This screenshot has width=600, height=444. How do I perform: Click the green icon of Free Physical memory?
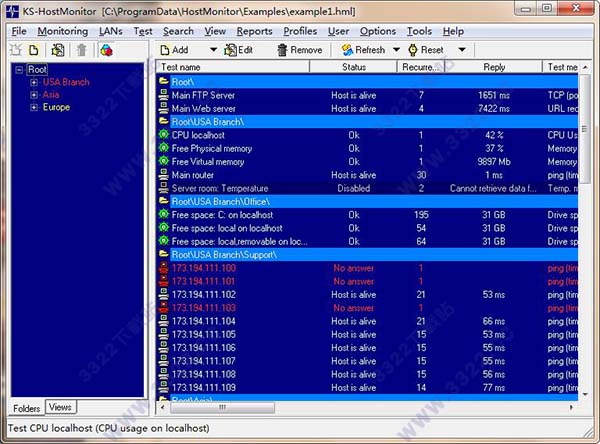tap(164, 148)
